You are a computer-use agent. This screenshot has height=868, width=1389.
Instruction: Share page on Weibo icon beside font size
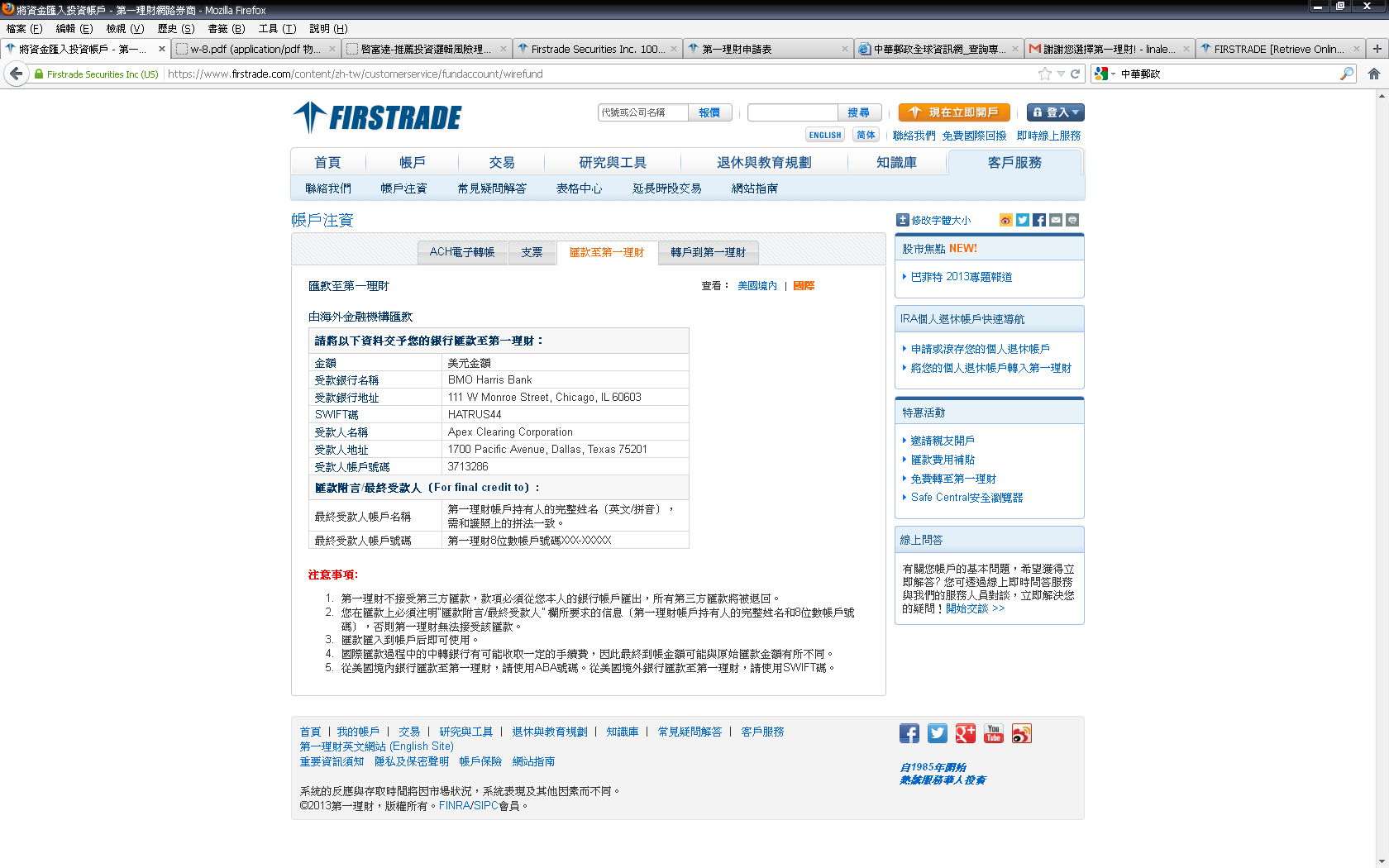[1006, 220]
